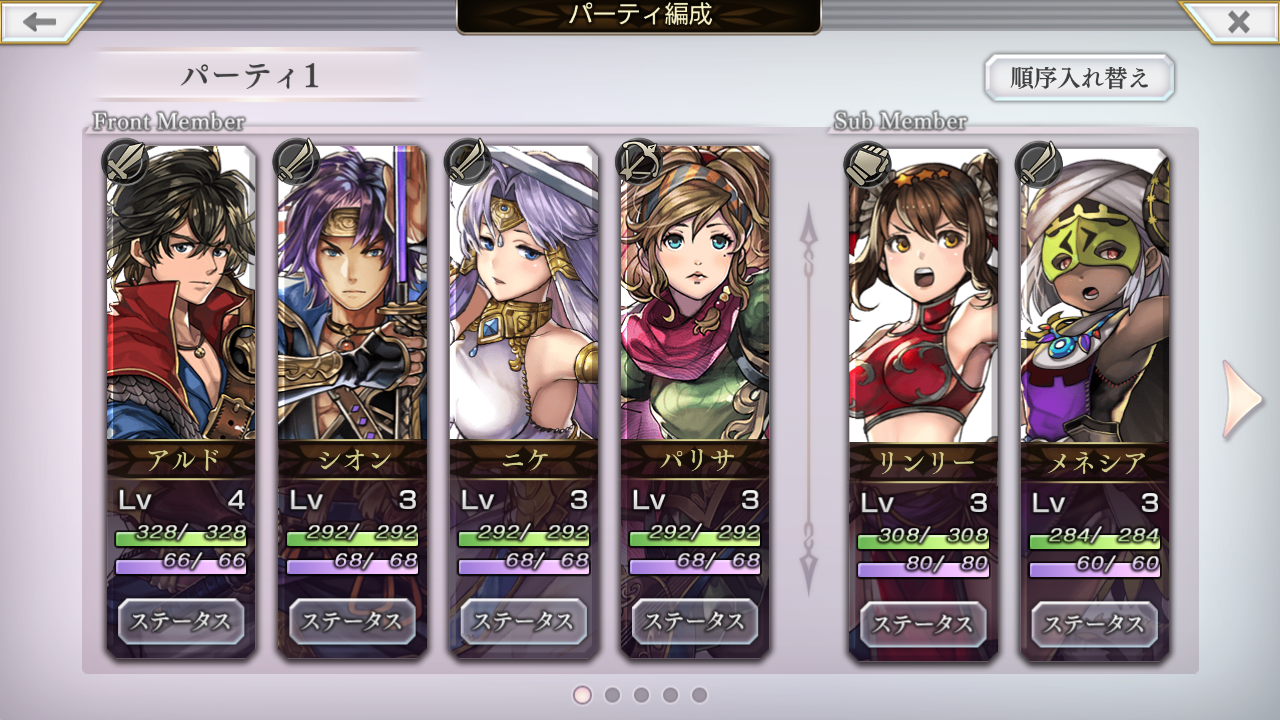Click Shion's katana weapon icon
Viewport: 1280px width, 720px height.
(297, 162)
